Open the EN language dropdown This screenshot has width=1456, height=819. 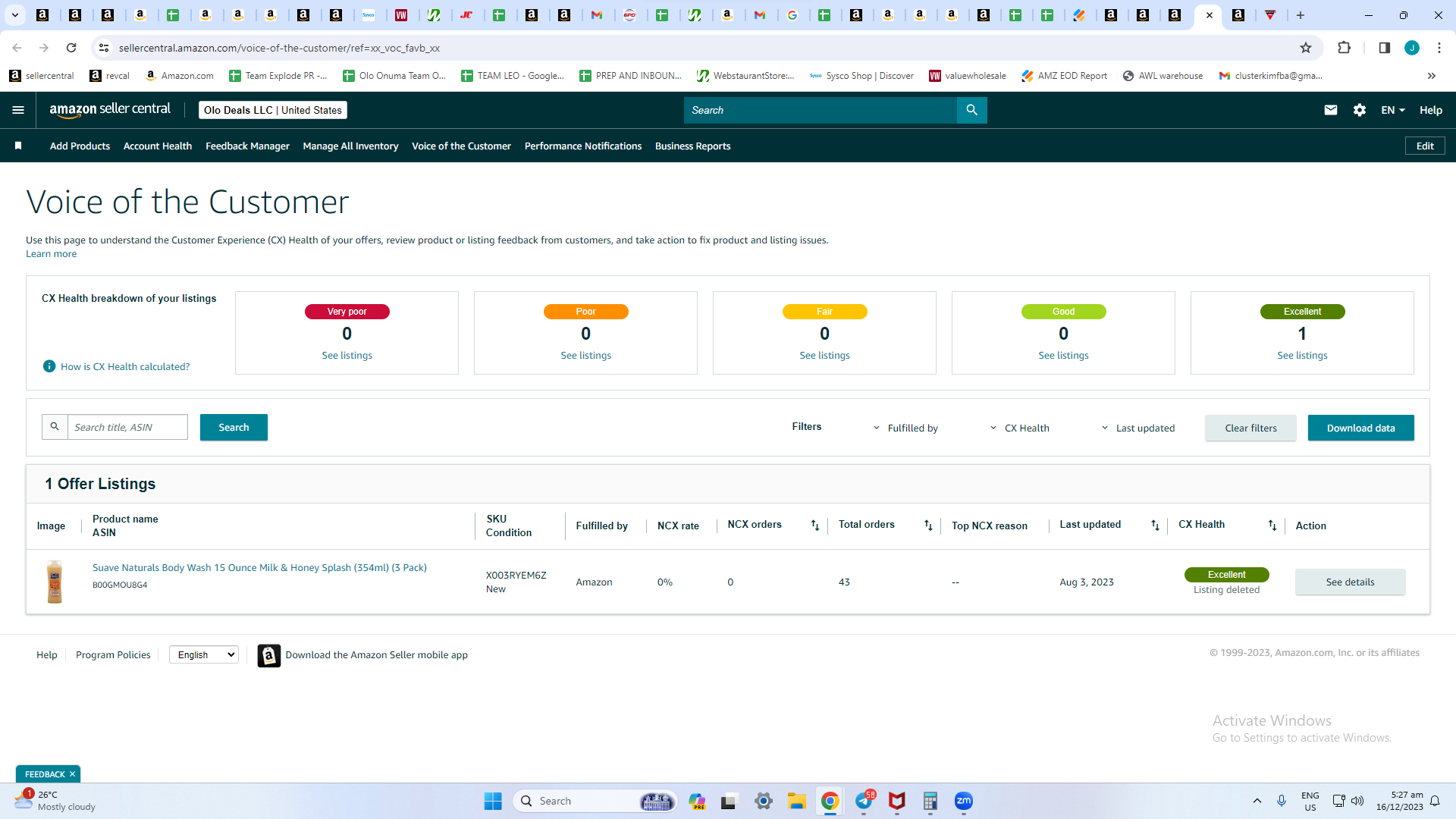1393,110
